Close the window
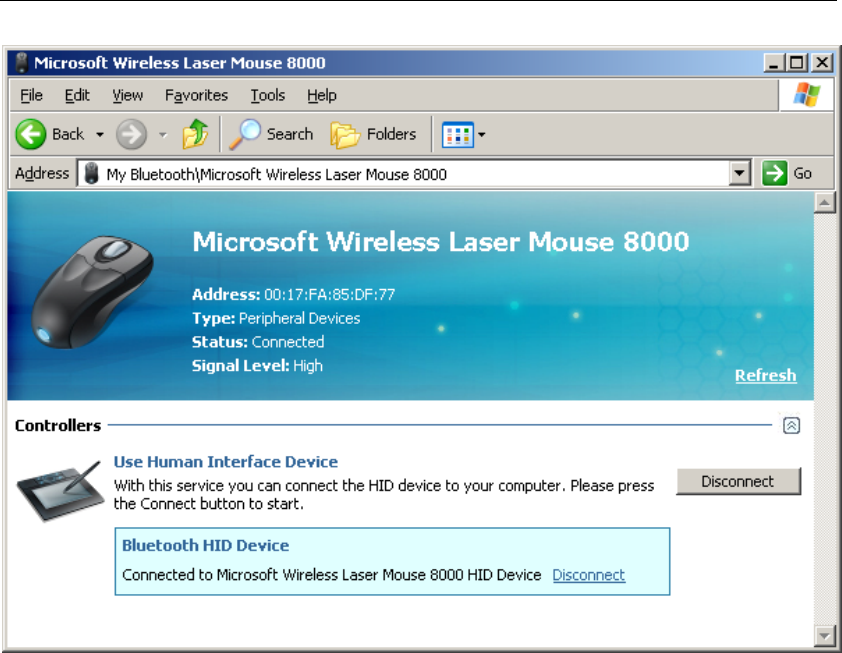This screenshot has width=842, height=653. pos(822,63)
